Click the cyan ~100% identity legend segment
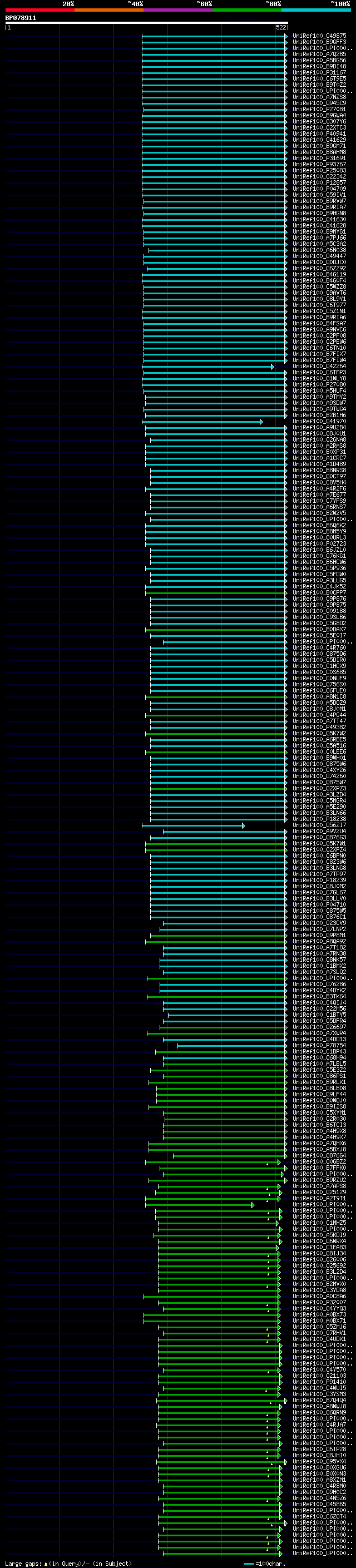356x1568 pixels. (x=316, y=10)
